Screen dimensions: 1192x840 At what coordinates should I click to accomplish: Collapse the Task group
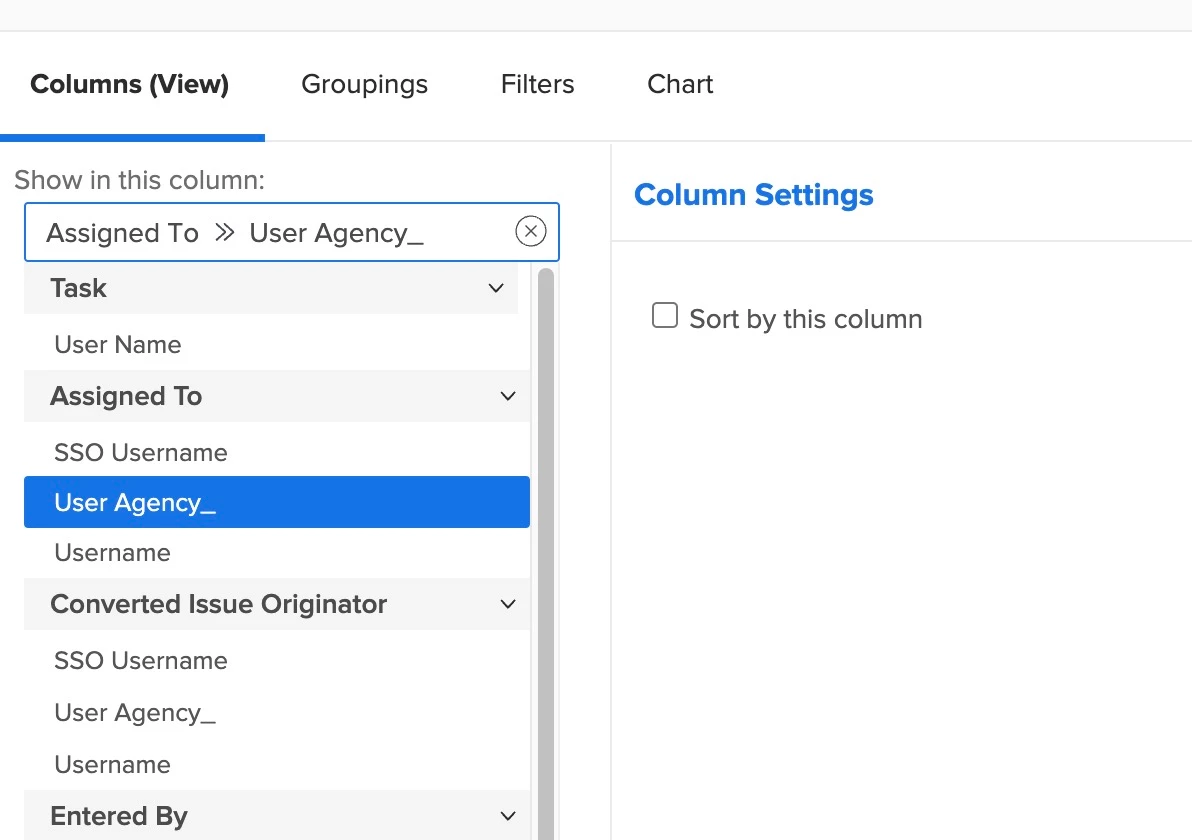click(x=496, y=289)
